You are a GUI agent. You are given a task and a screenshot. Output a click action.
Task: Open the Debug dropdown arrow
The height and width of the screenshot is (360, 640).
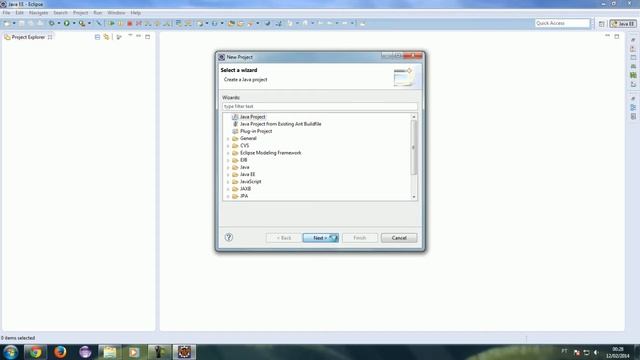coord(59,23)
